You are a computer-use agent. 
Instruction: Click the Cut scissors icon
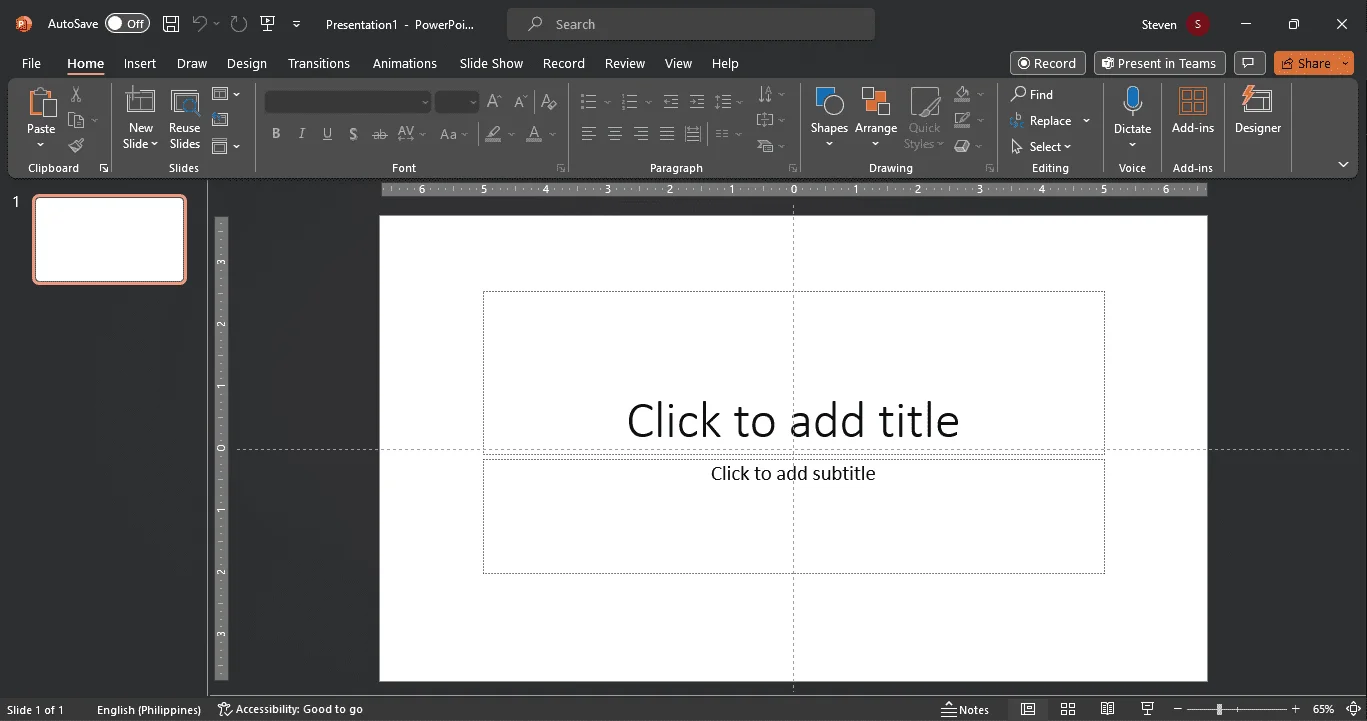(x=76, y=94)
